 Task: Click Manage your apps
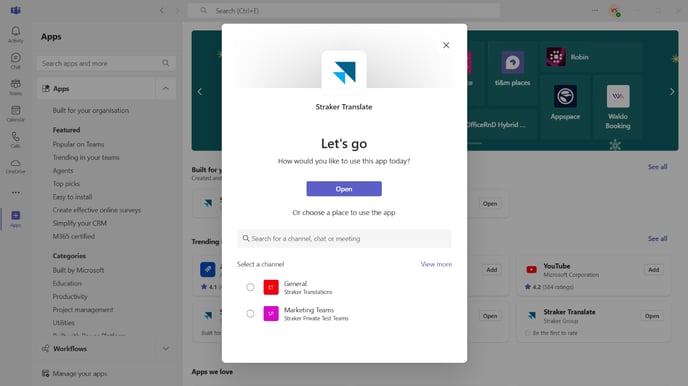click(x=80, y=374)
